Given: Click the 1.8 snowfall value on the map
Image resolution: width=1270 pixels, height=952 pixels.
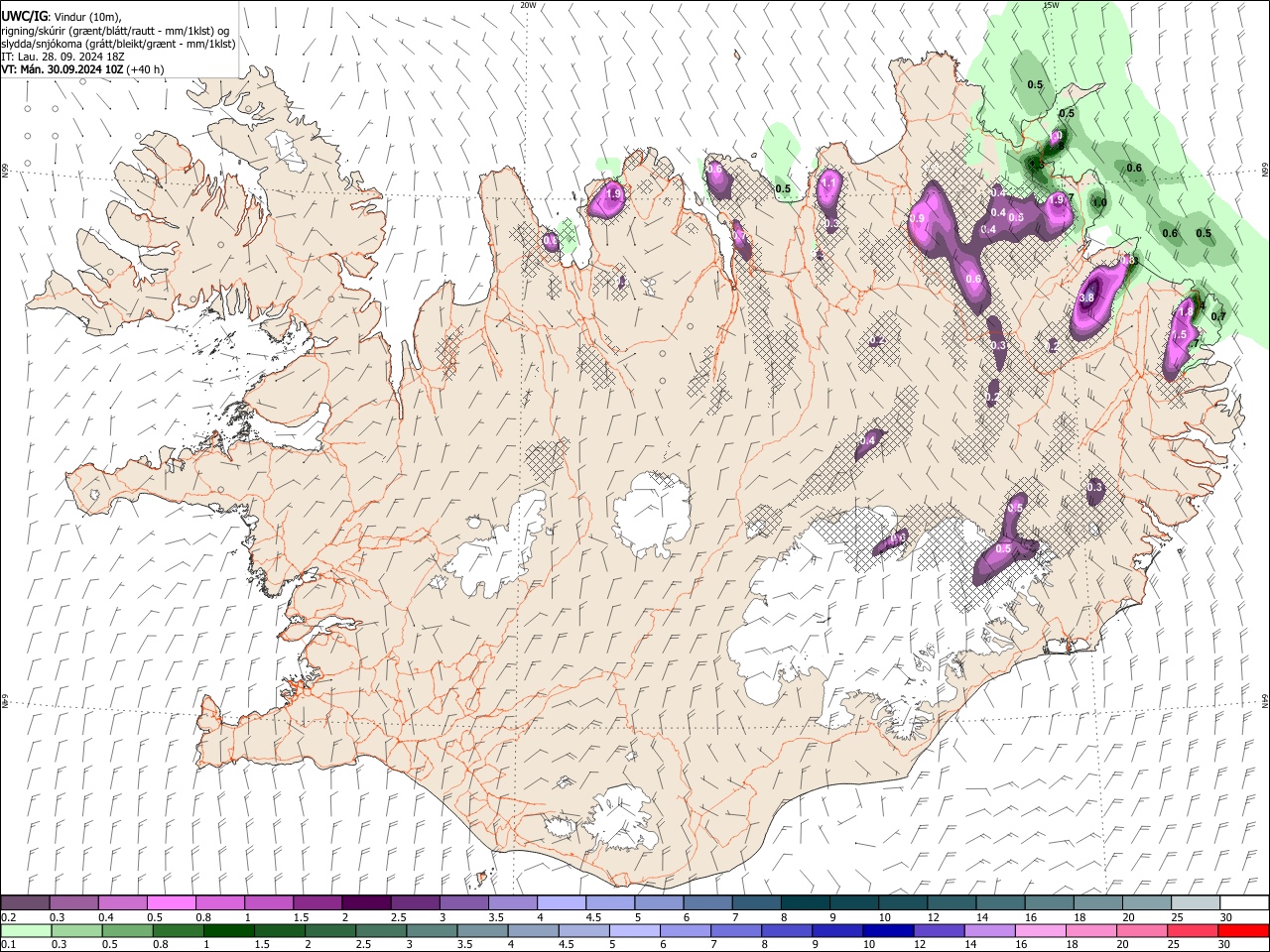Looking at the screenshot, I should click(x=1185, y=313).
